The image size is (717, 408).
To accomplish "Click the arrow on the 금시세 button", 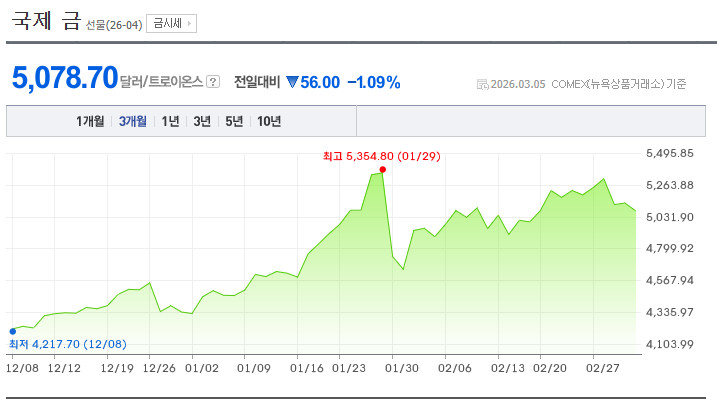I will click(x=190, y=23).
